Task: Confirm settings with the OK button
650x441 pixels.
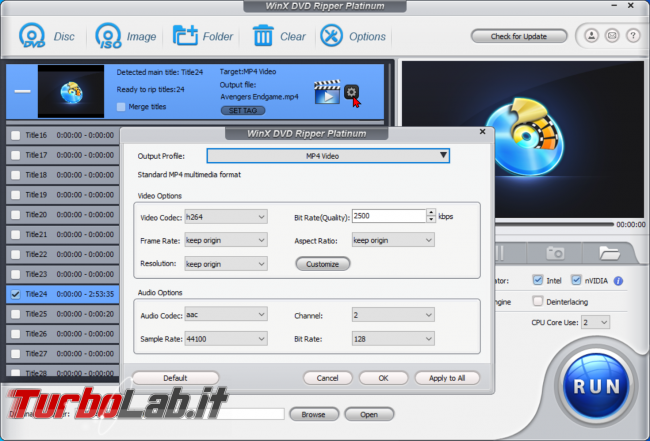Action: (x=383, y=378)
